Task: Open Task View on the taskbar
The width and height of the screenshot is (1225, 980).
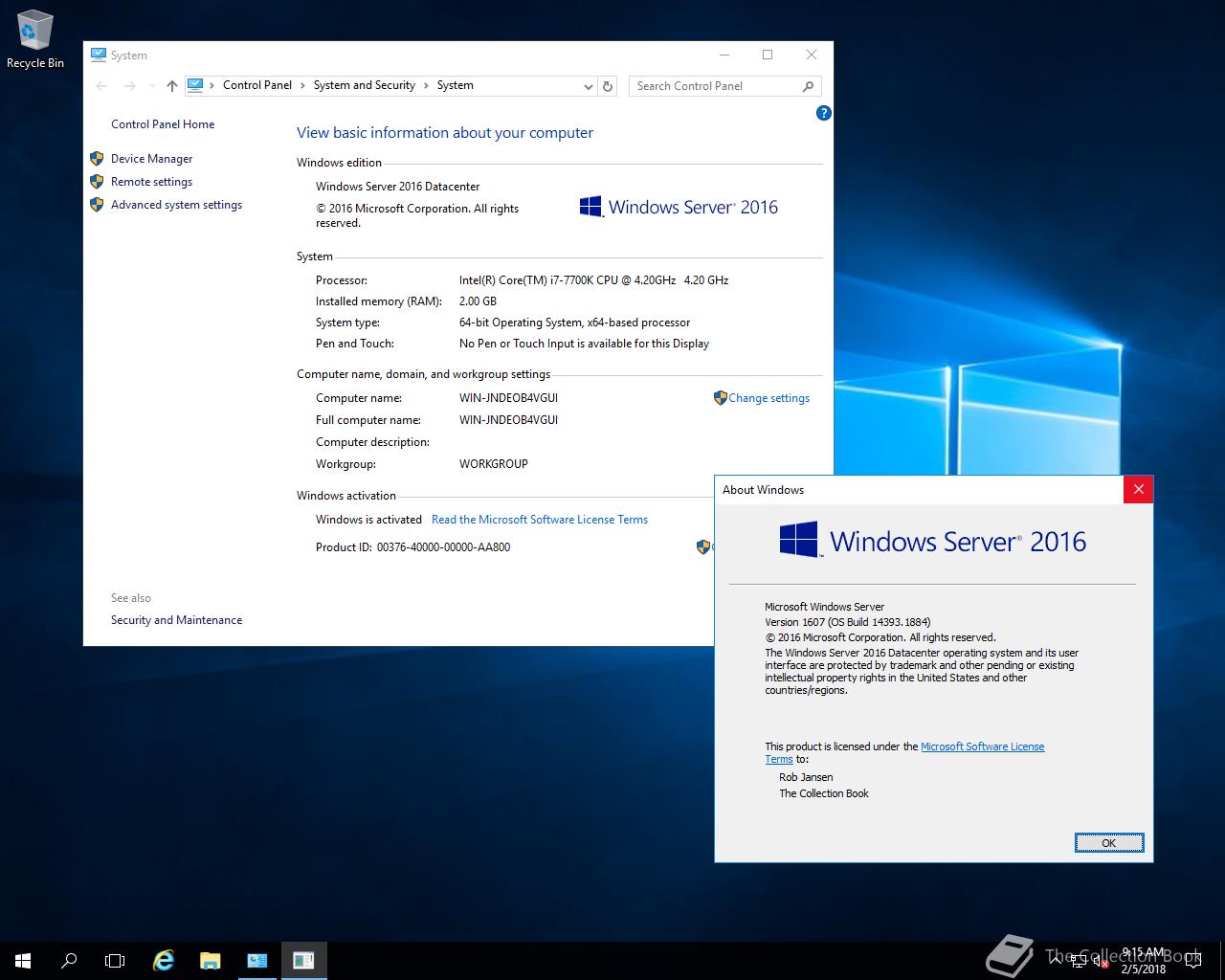Action: (115, 960)
